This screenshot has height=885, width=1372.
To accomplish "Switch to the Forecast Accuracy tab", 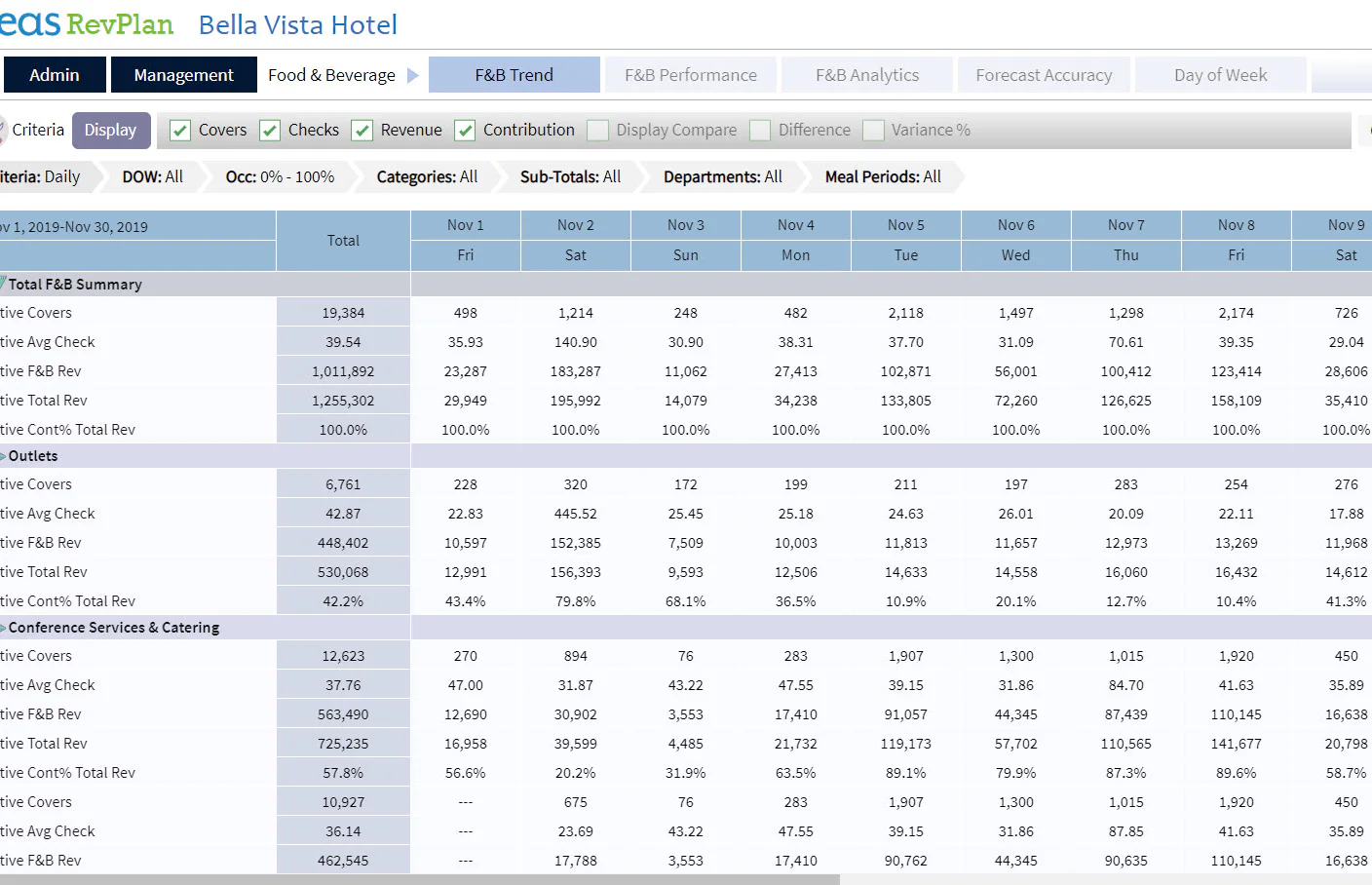I will click(x=1044, y=75).
